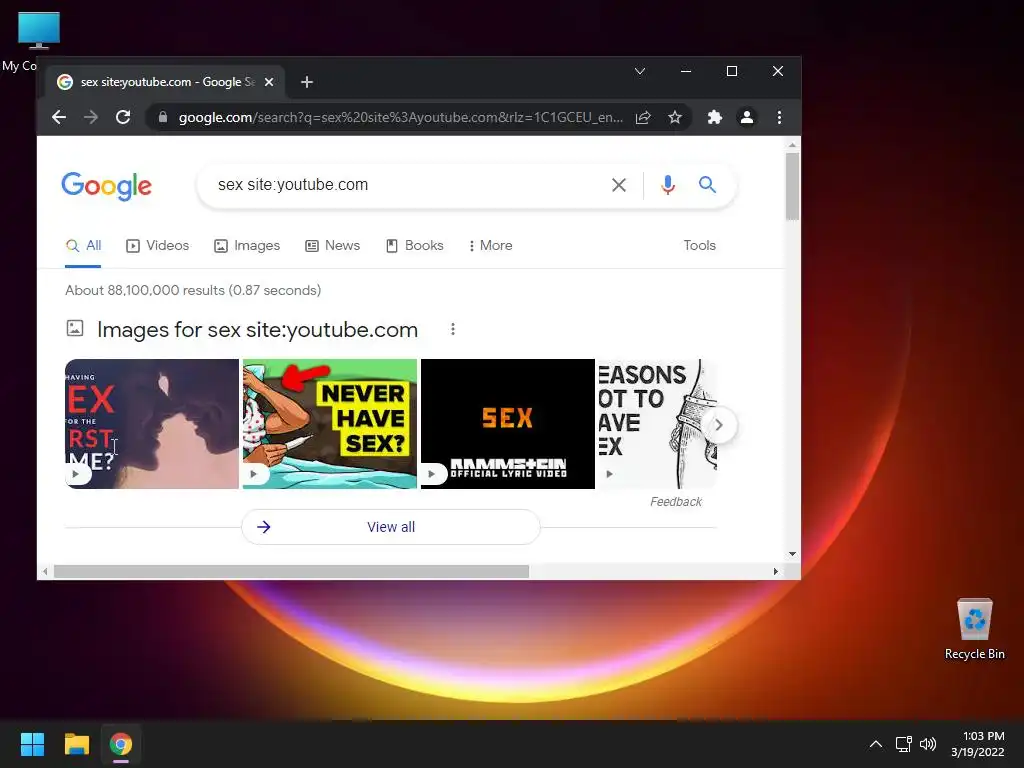Click Chrome icon in taskbar

tap(121, 744)
